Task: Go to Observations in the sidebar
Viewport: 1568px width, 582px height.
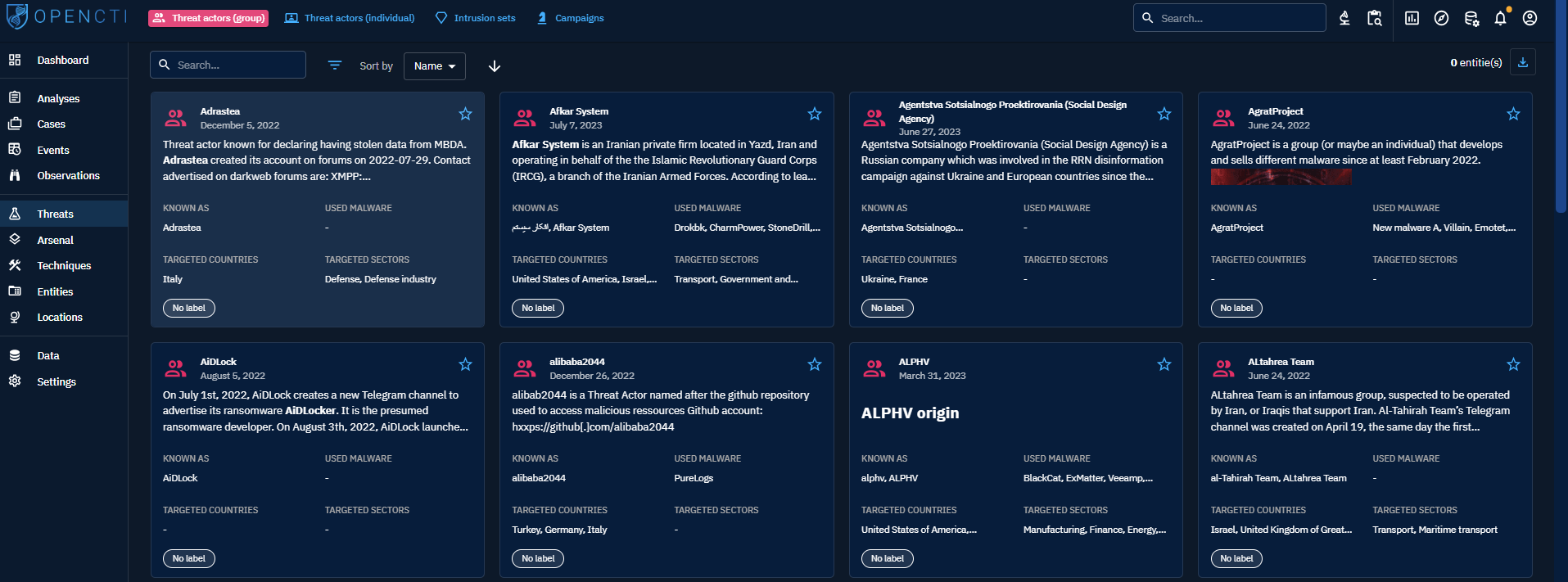Action: coord(68,175)
